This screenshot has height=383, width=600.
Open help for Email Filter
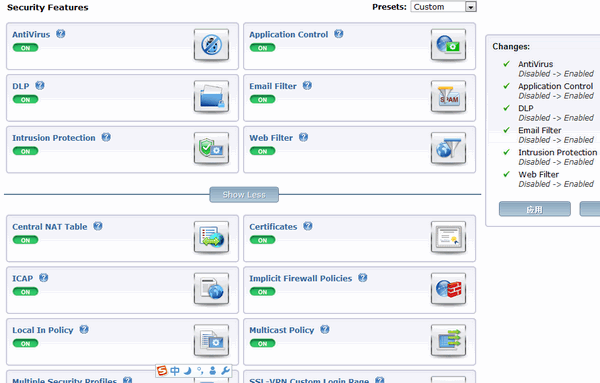pyautogui.click(x=307, y=85)
